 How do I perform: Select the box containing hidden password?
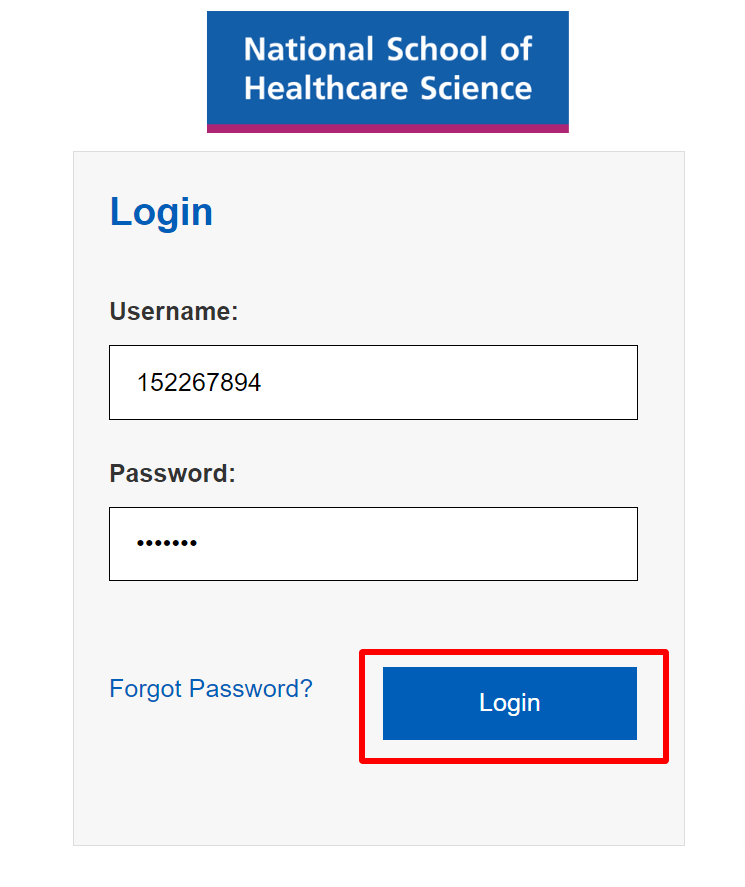(373, 544)
